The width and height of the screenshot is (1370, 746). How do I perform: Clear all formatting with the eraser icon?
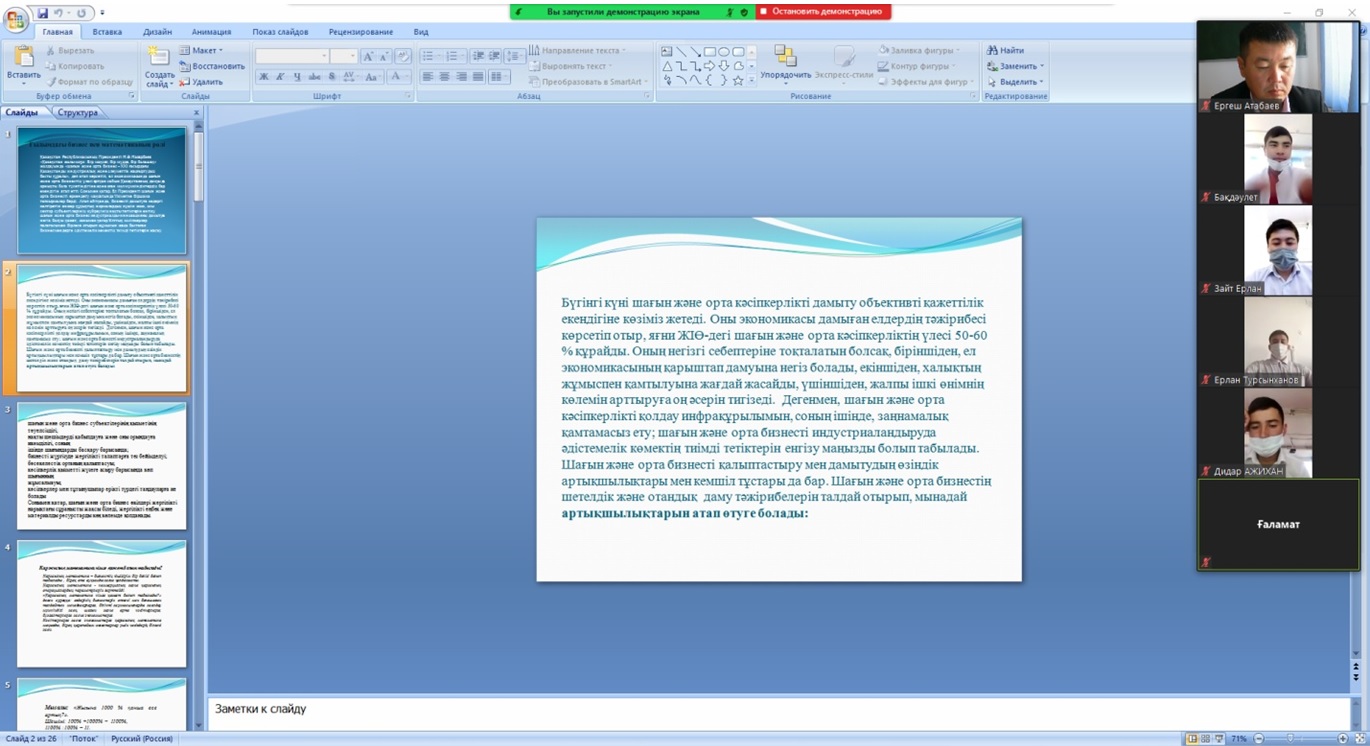[x=403, y=57]
